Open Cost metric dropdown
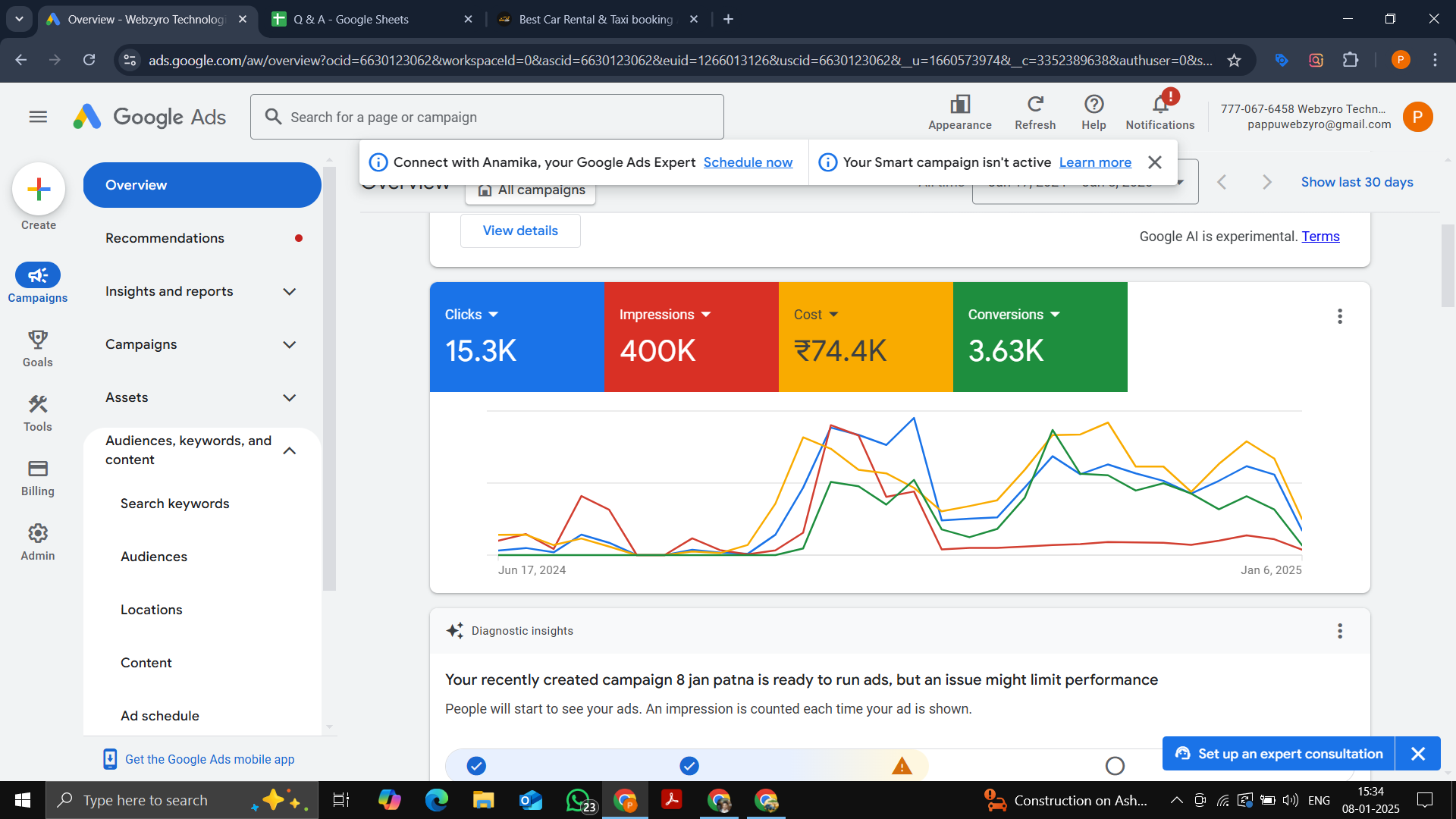 click(815, 315)
